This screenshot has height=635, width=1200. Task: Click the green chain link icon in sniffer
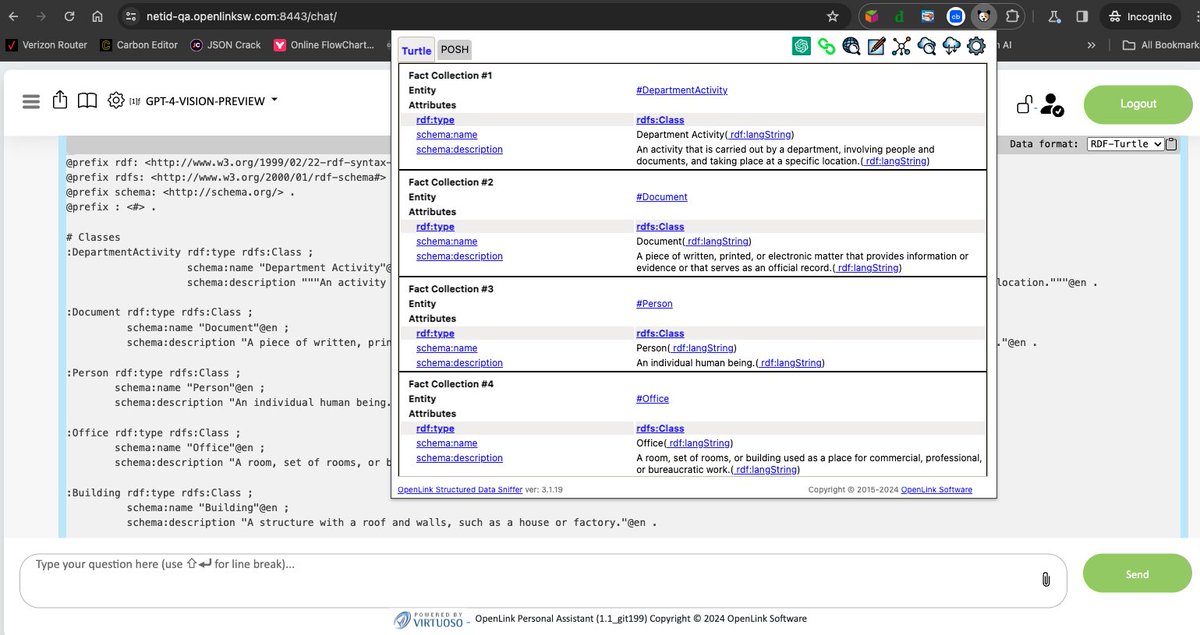coord(826,46)
